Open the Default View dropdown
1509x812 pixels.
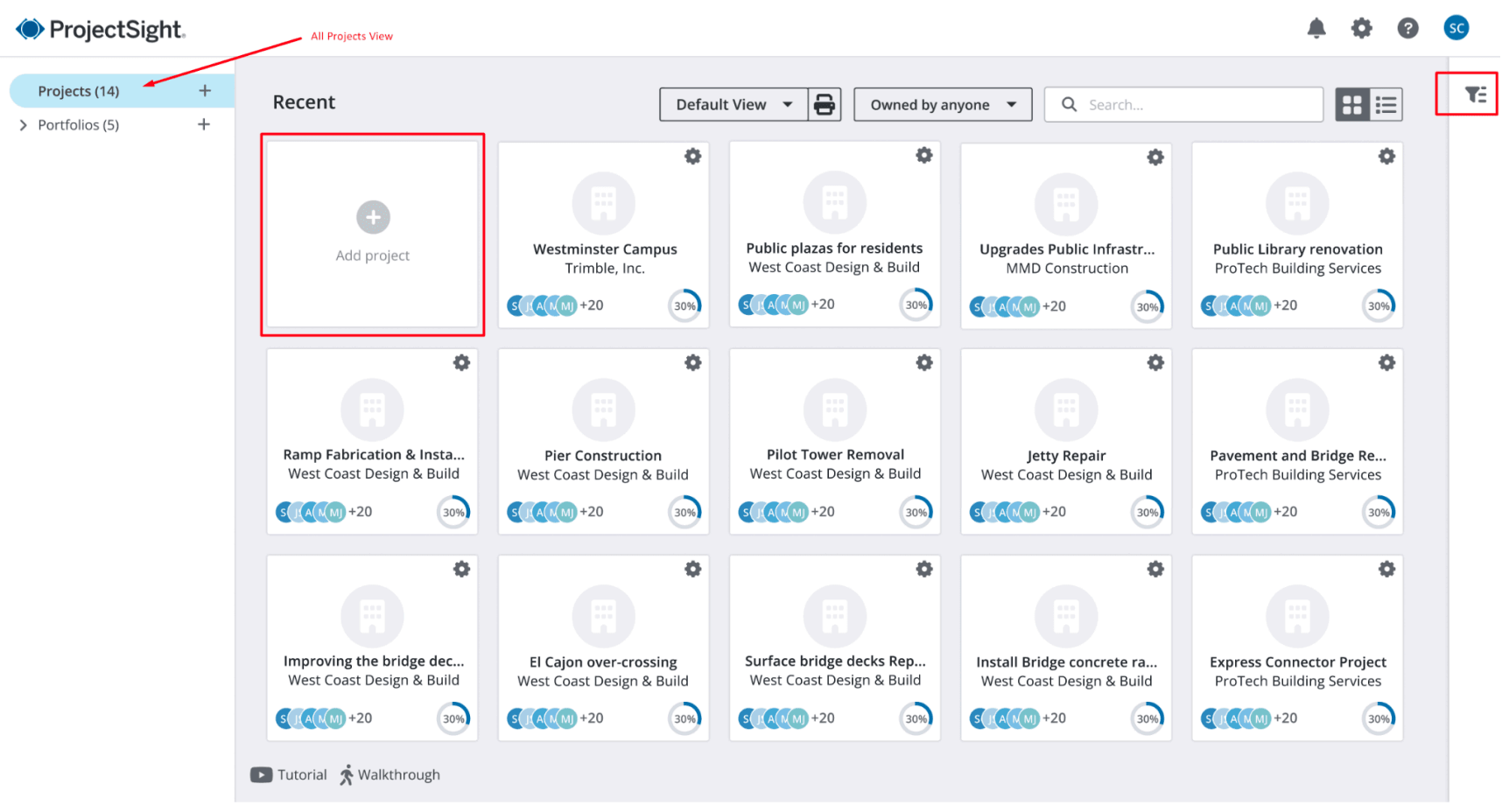click(733, 105)
